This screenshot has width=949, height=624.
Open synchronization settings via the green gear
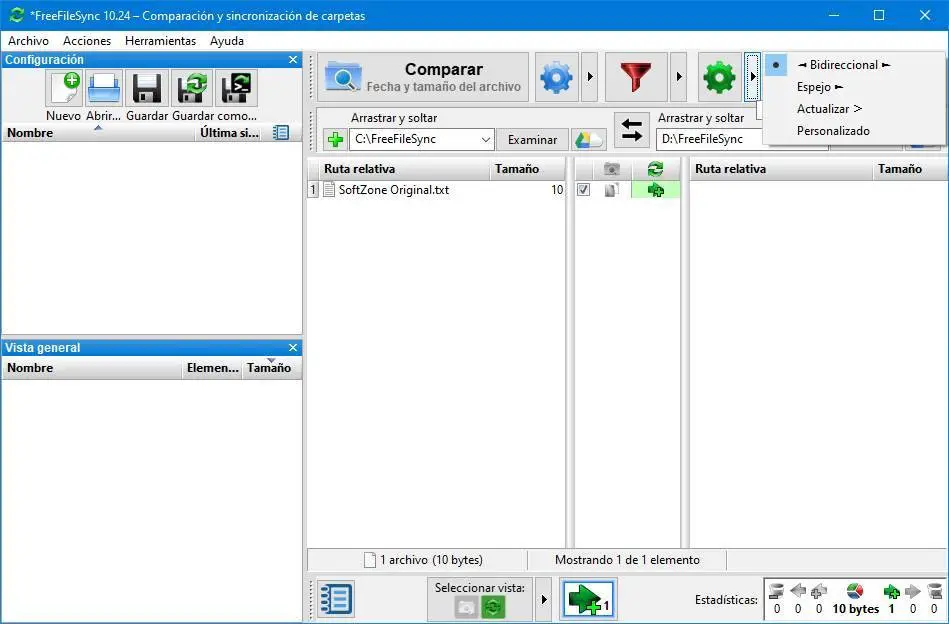tap(720, 77)
